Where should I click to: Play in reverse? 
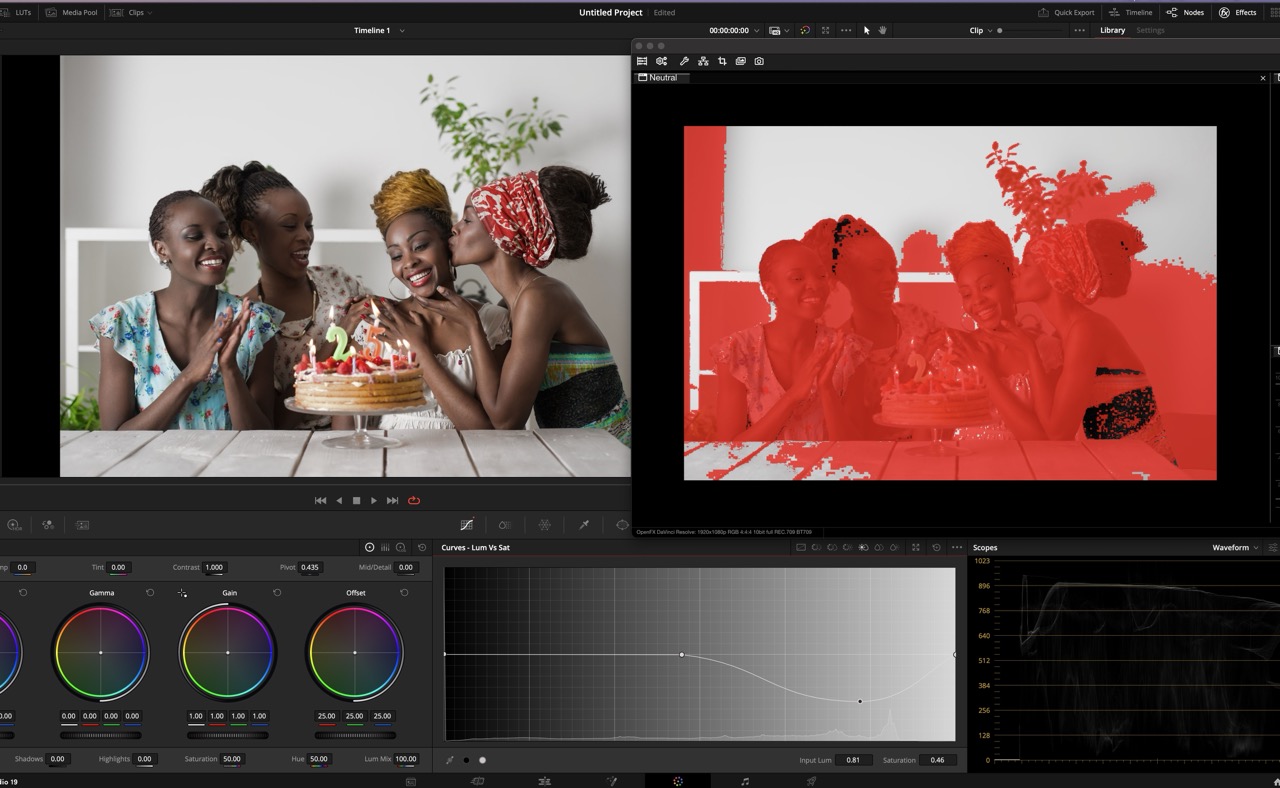pyautogui.click(x=339, y=500)
